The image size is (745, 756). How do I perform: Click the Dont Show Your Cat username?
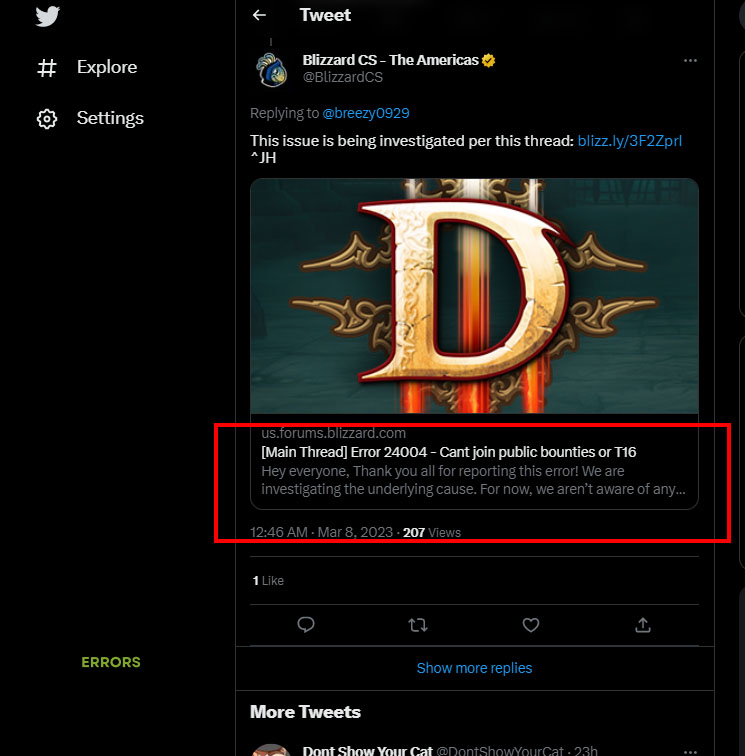pos(367,750)
